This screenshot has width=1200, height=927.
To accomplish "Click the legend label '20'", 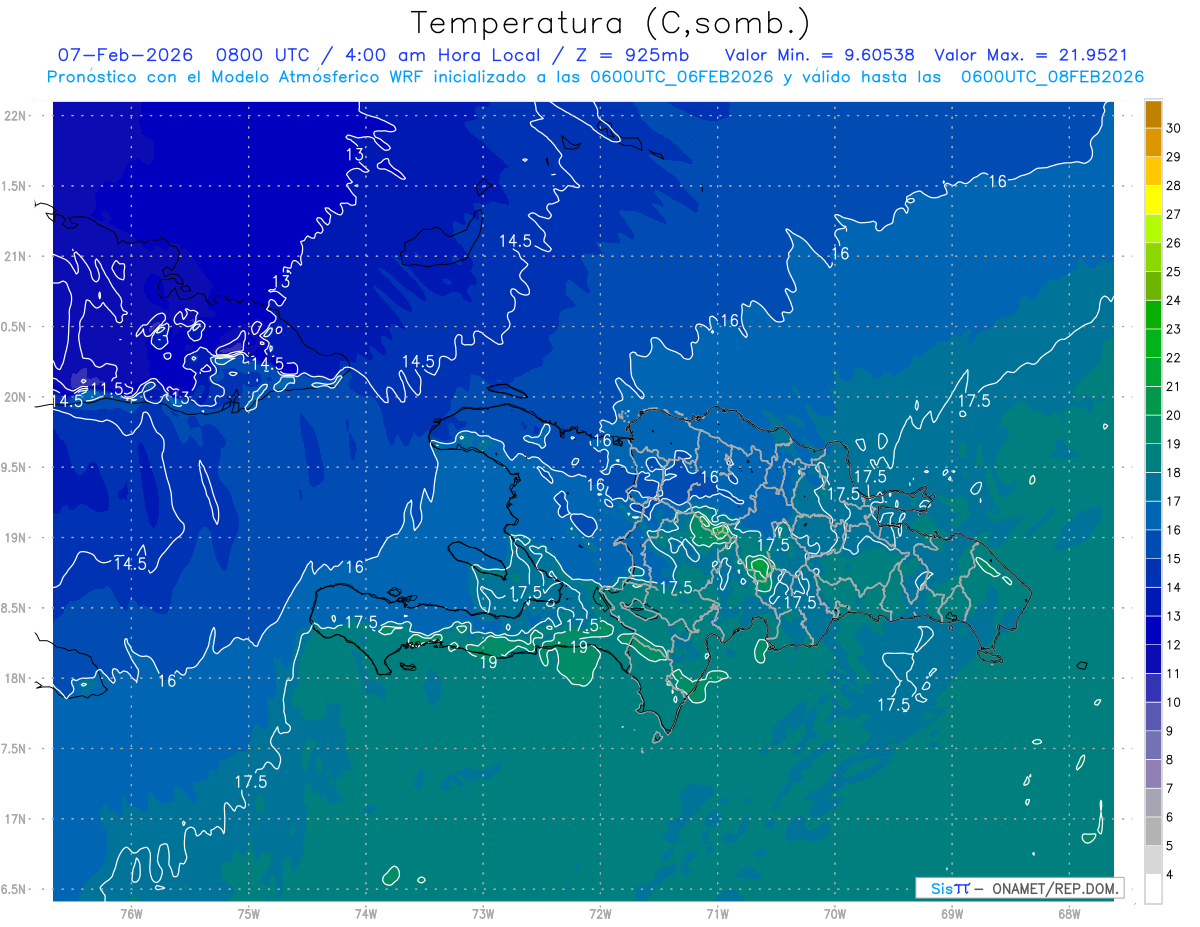I will 1174,415.
